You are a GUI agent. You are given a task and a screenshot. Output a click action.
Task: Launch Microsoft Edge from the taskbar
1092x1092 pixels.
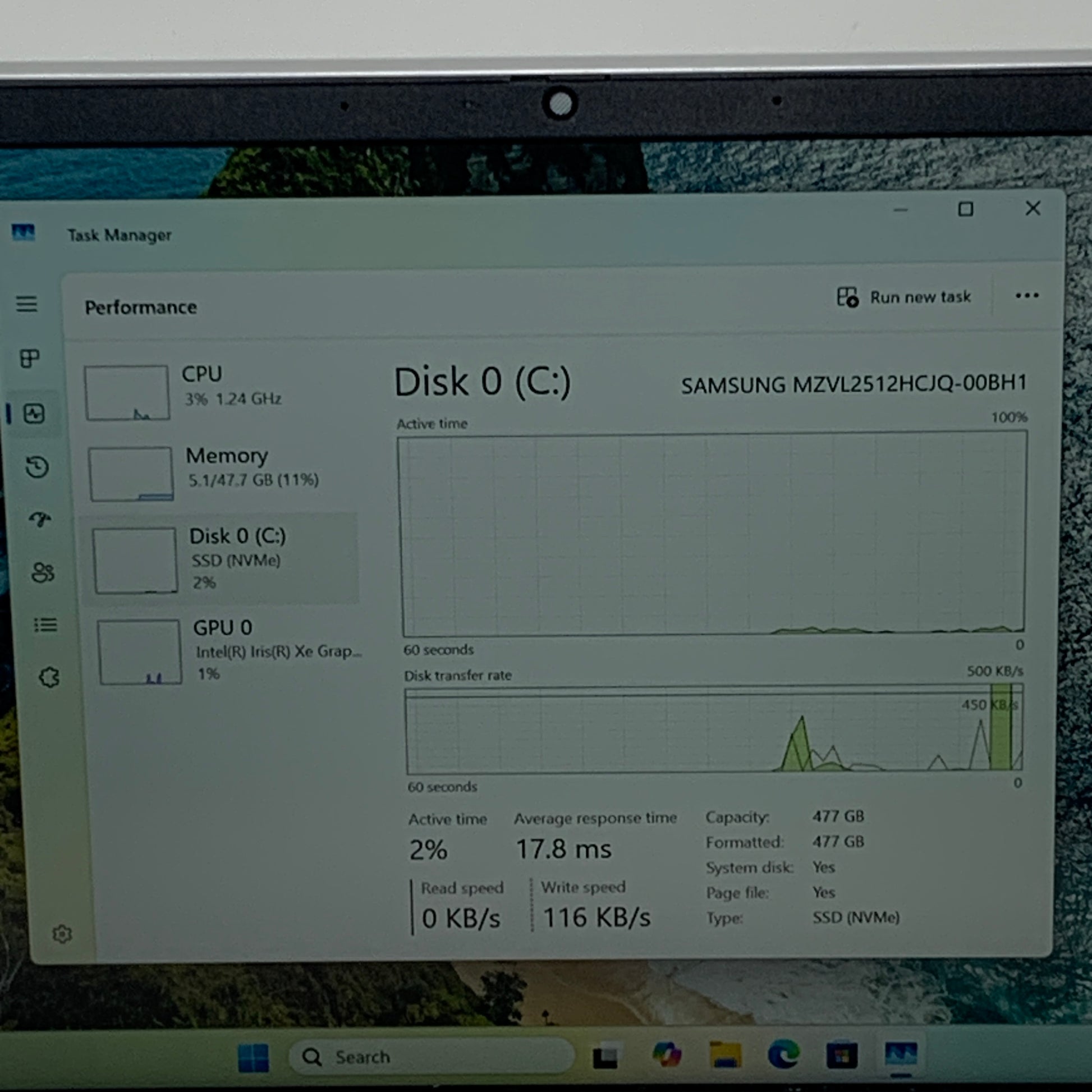(784, 1054)
